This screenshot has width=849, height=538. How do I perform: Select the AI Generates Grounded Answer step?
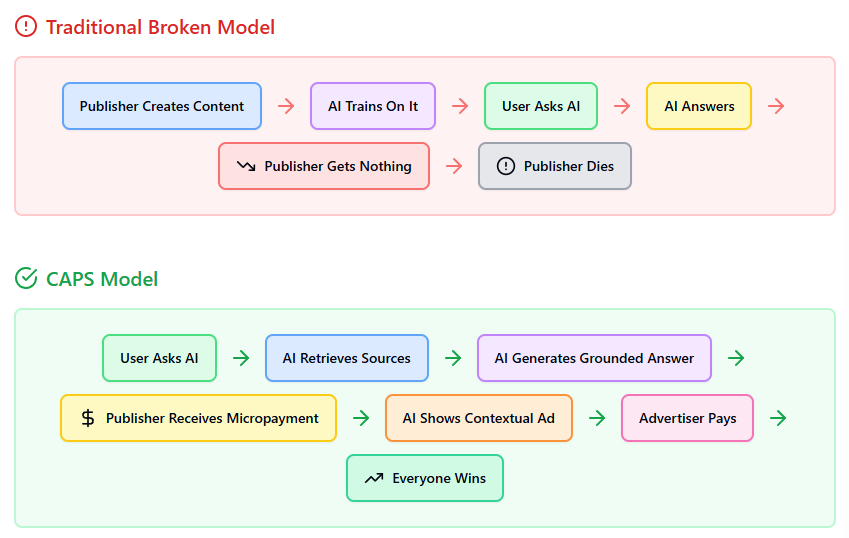[x=594, y=358]
